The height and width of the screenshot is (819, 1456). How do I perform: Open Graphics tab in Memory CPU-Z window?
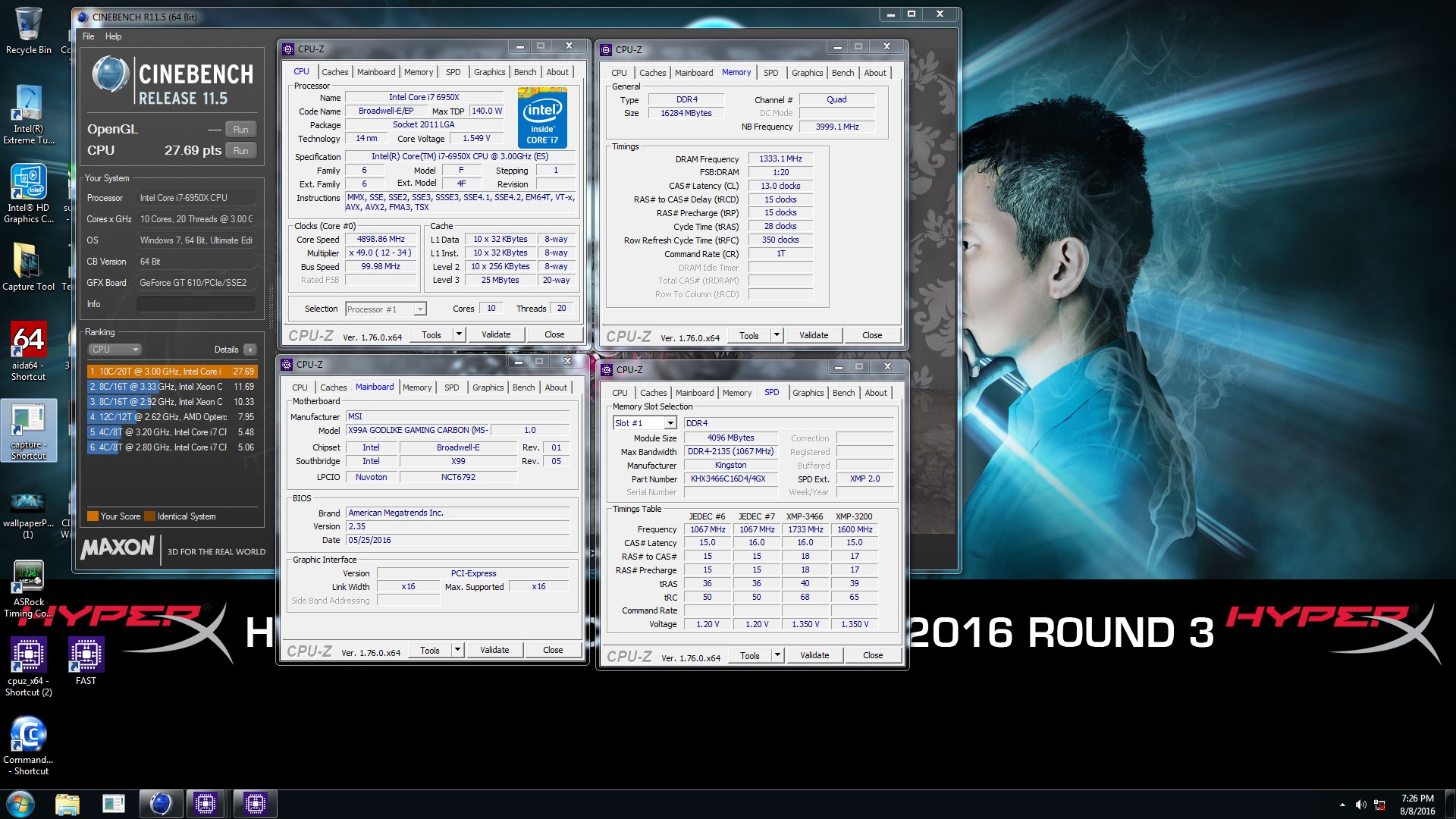[807, 73]
